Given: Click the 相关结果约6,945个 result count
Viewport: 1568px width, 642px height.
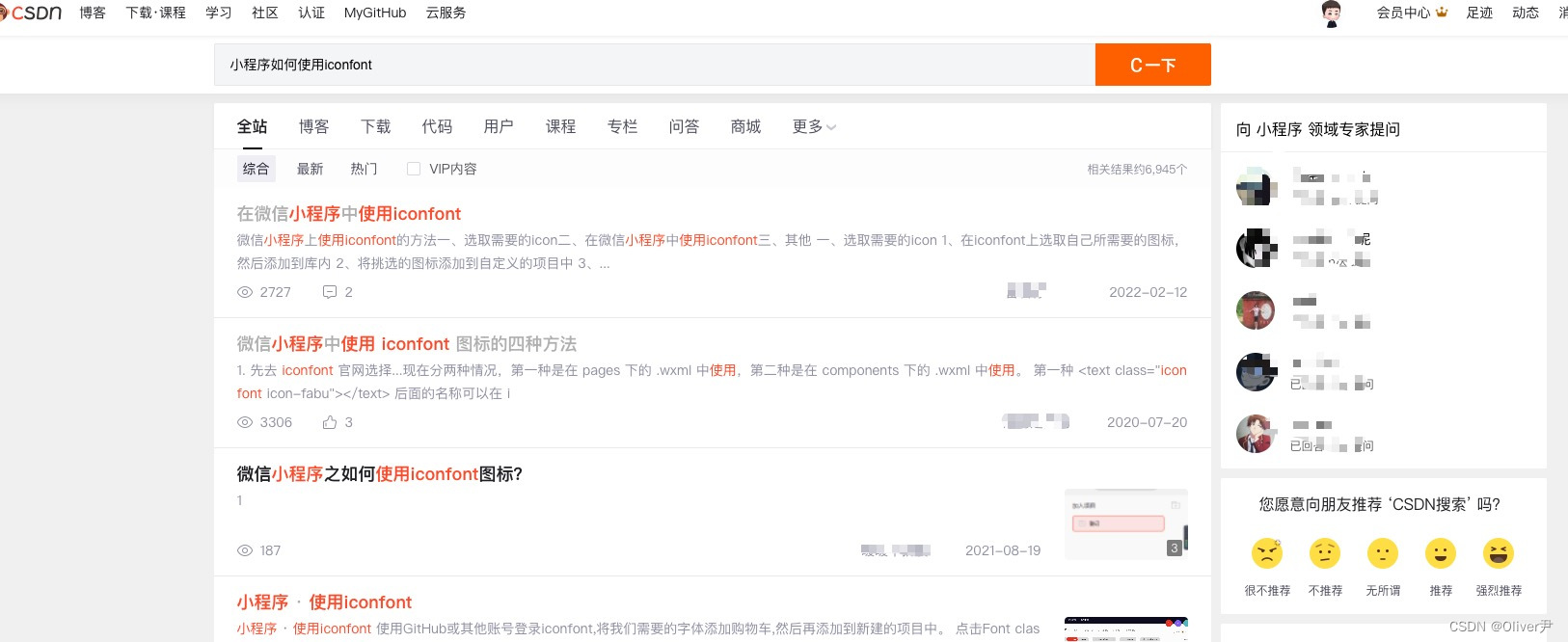Looking at the screenshot, I should (1138, 169).
